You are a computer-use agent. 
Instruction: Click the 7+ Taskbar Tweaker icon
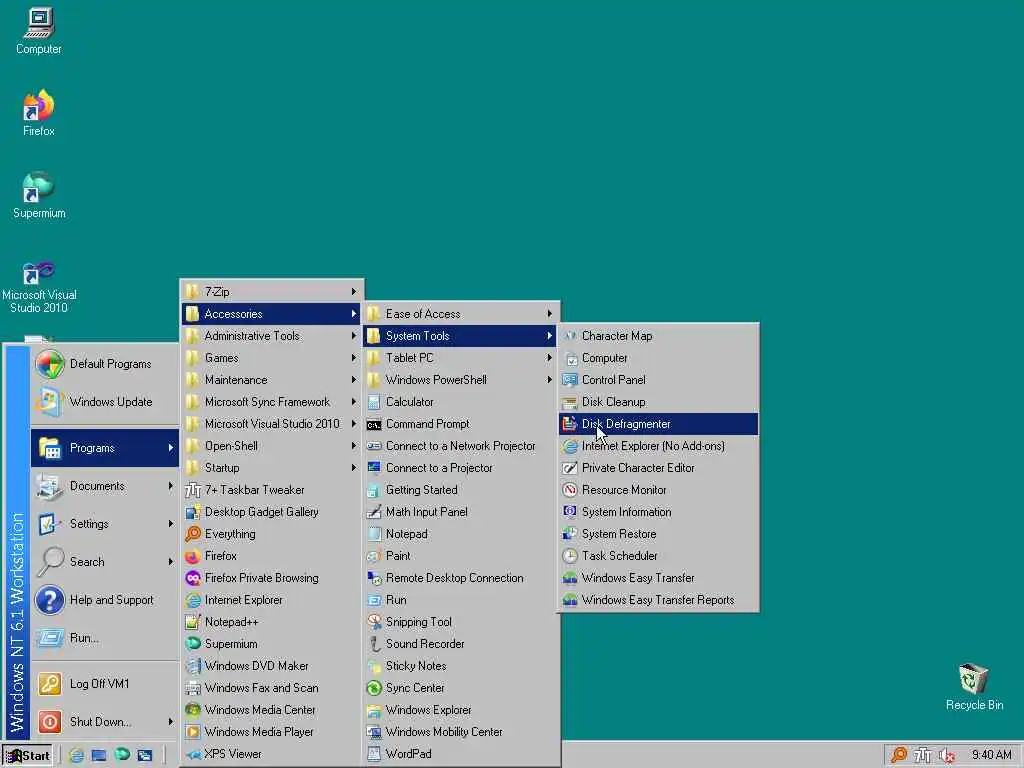click(x=193, y=490)
